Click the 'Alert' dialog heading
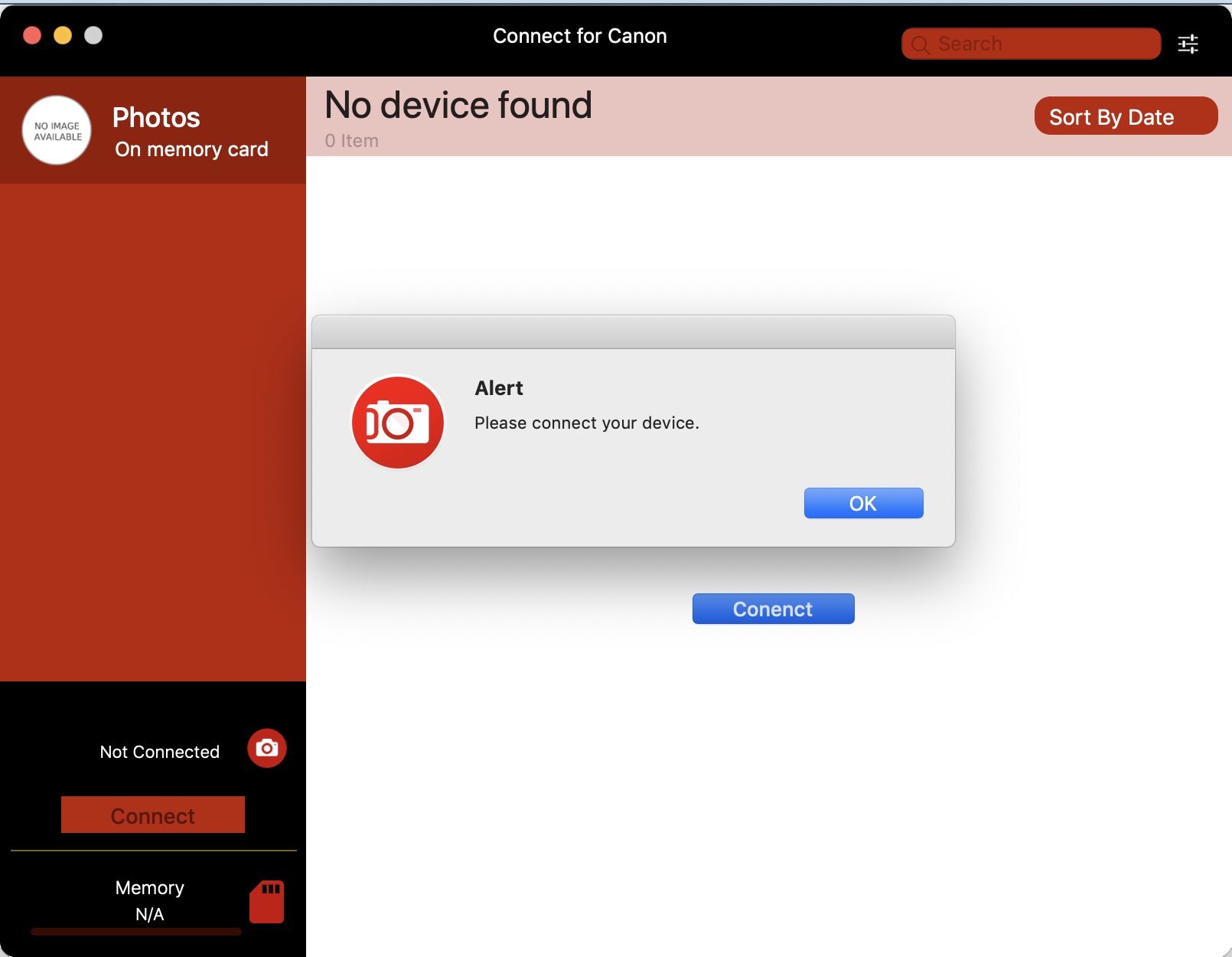 499,388
